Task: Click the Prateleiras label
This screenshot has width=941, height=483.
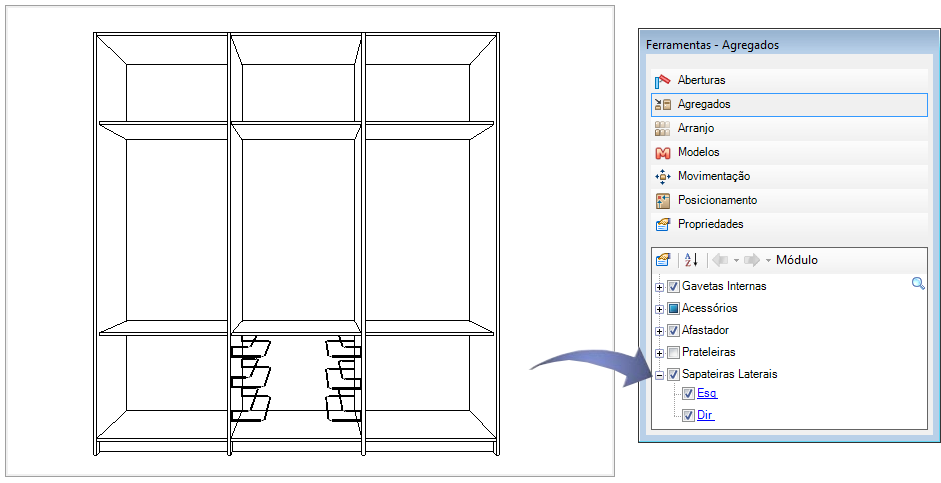Action: (708, 352)
